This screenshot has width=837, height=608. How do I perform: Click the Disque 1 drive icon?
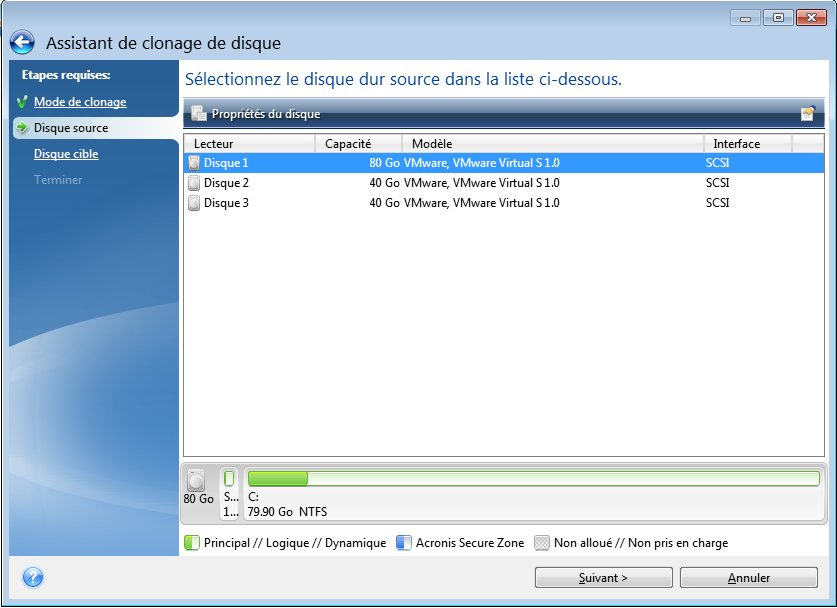tap(194, 162)
